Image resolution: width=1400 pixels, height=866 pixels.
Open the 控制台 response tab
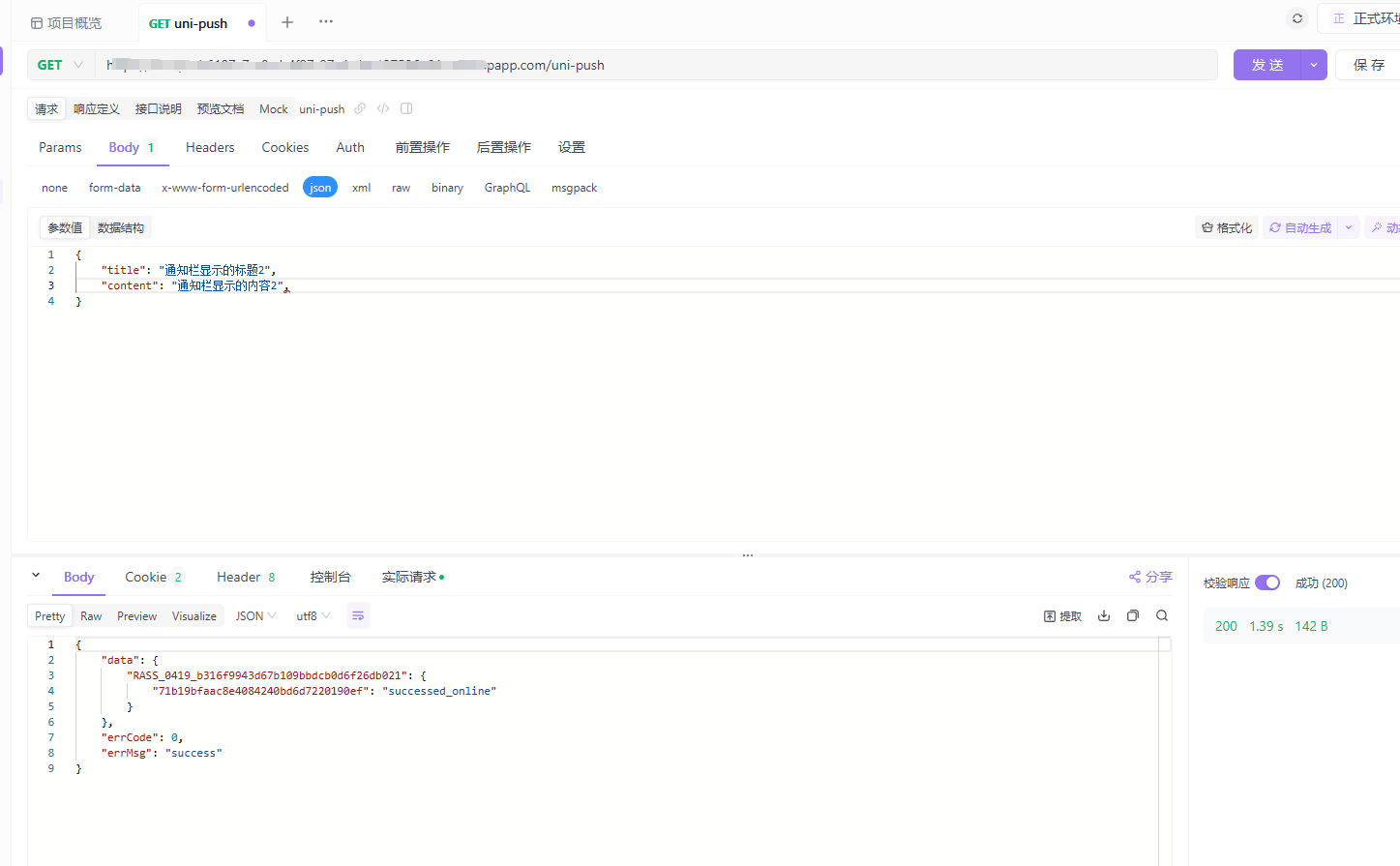click(x=330, y=577)
